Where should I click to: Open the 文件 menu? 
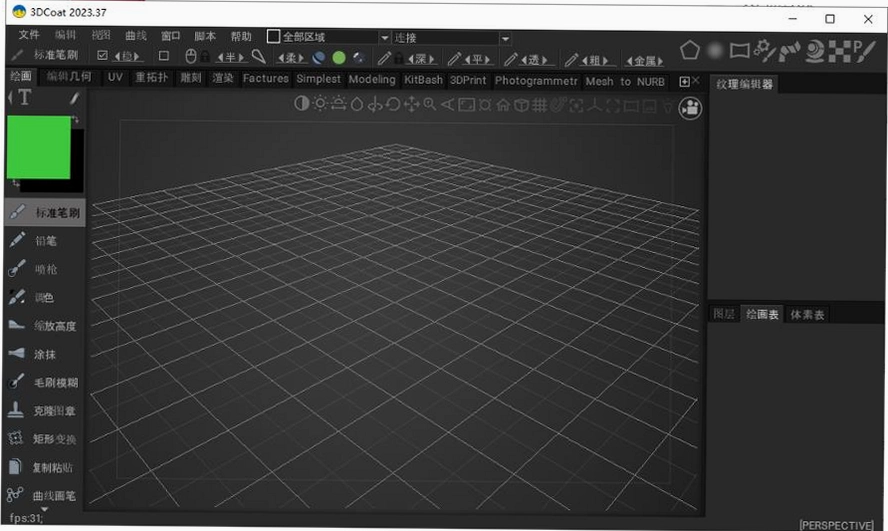tap(29, 35)
